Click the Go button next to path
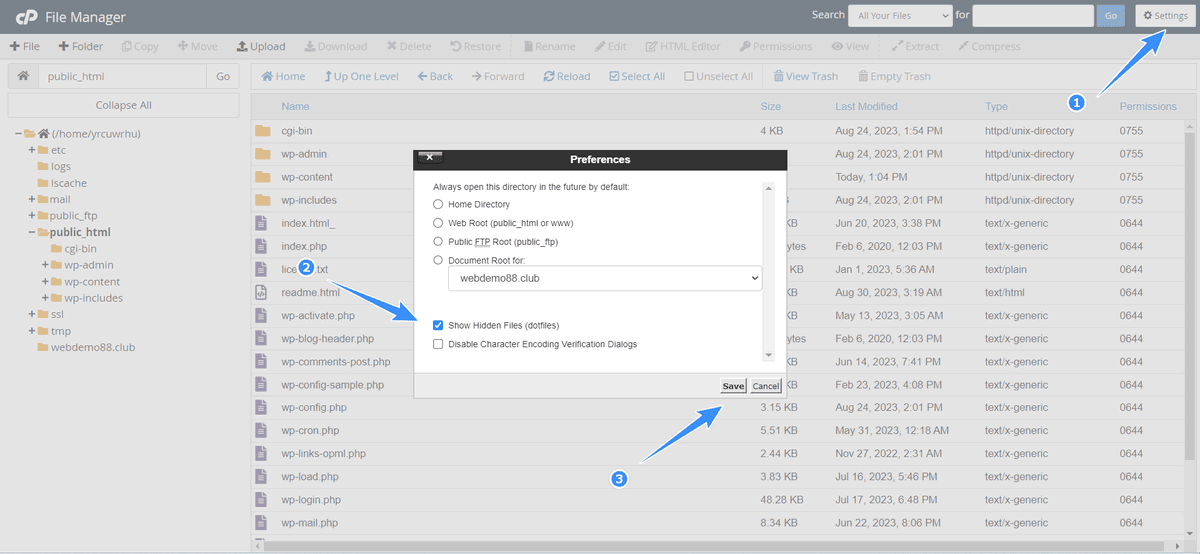Viewport: 1200px width, 554px height. [x=223, y=76]
